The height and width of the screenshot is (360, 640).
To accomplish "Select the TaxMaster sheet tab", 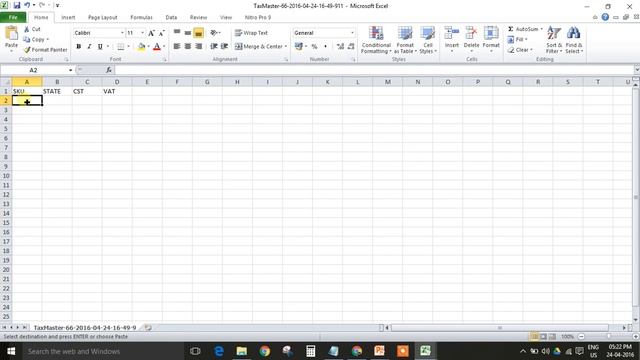I will pyautogui.click(x=85, y=327).
